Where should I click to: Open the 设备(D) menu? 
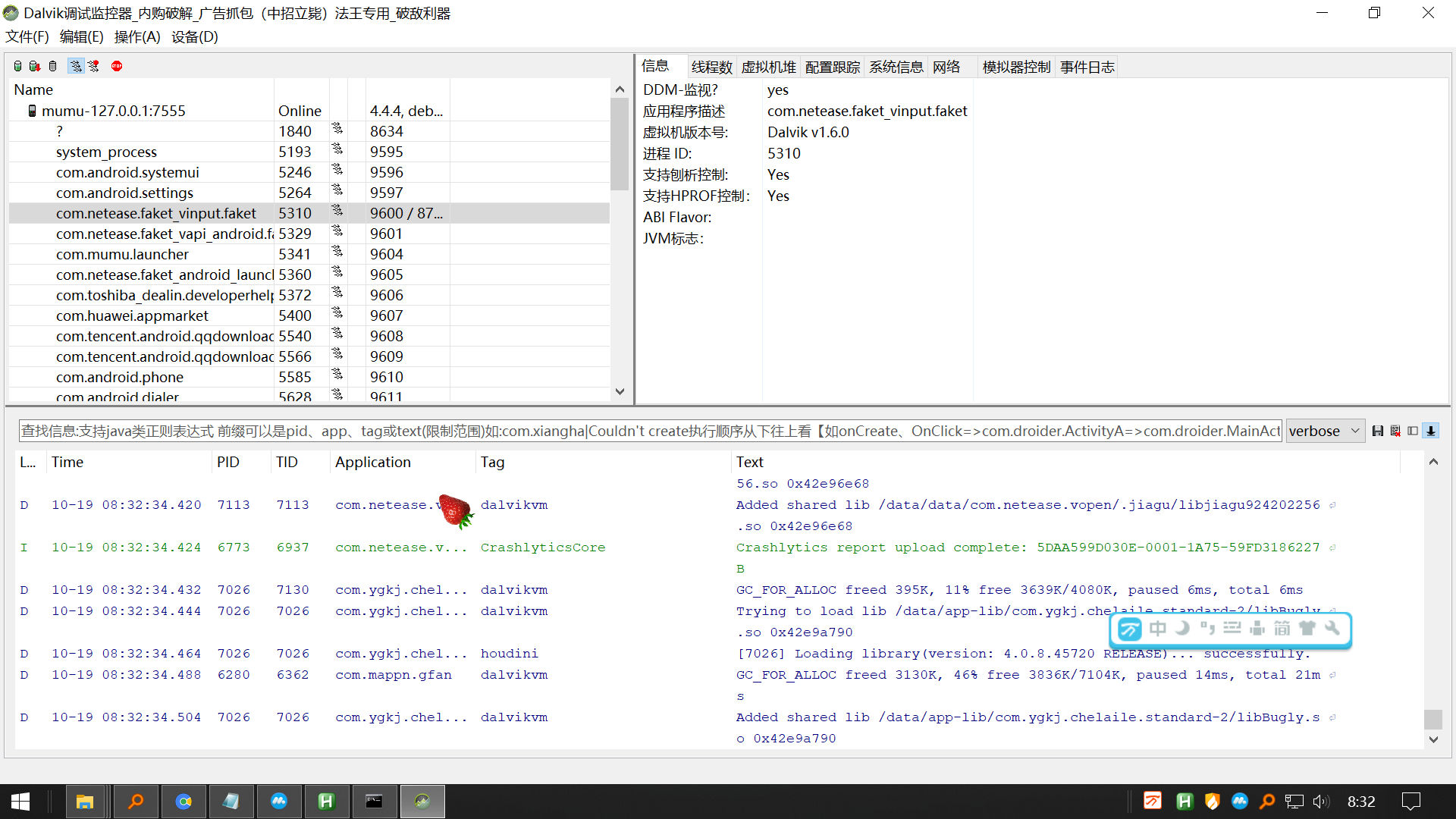click(194, 36)
